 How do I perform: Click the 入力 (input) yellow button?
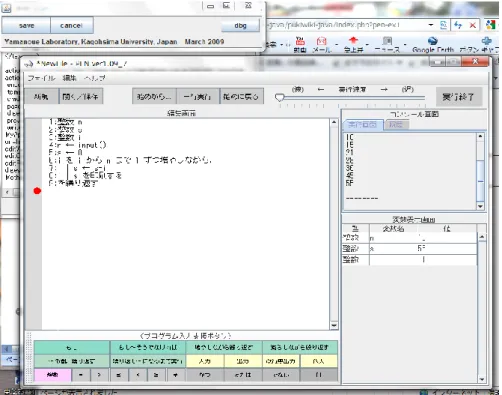(205, 361)
